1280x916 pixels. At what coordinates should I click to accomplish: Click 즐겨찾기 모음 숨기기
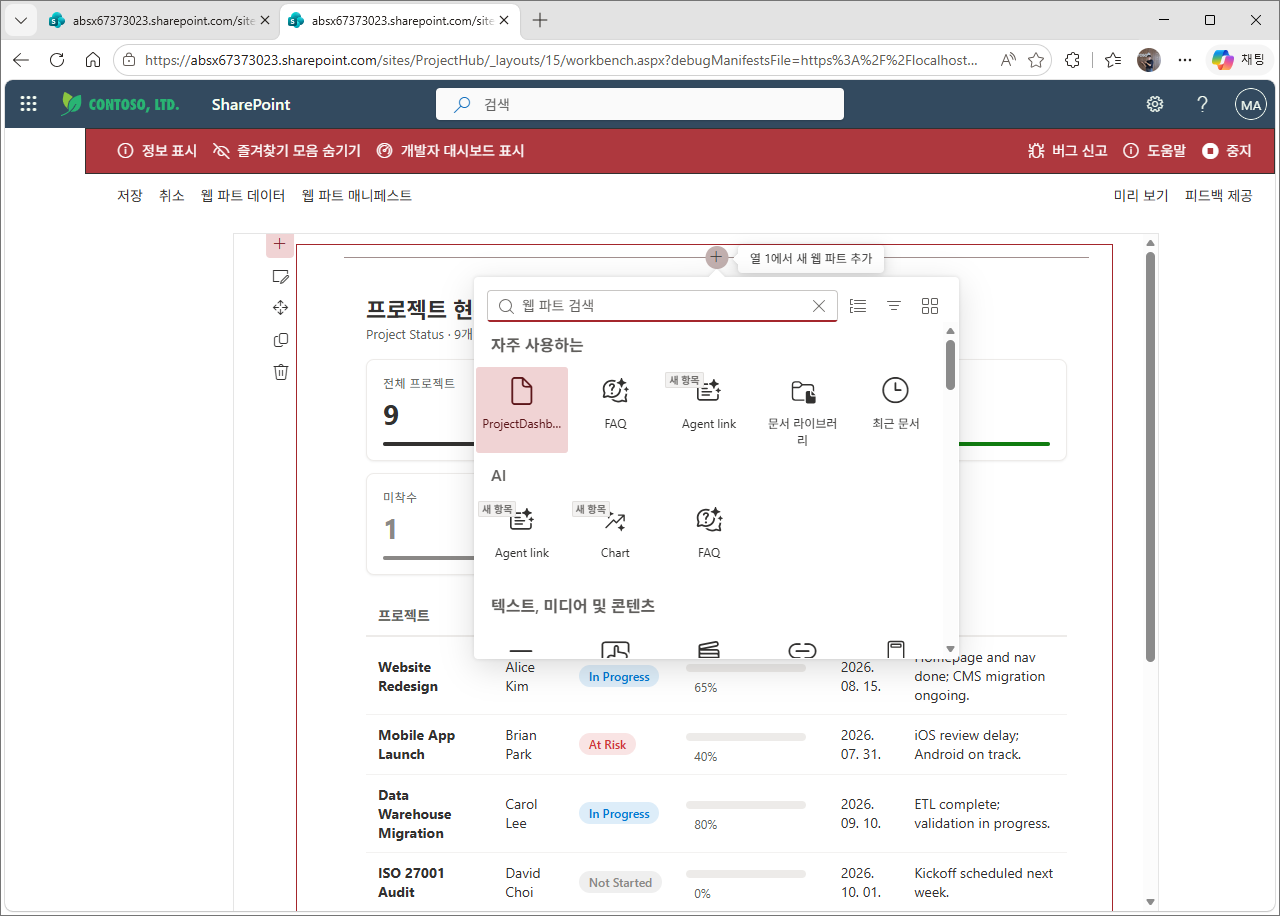click(286, 151)
